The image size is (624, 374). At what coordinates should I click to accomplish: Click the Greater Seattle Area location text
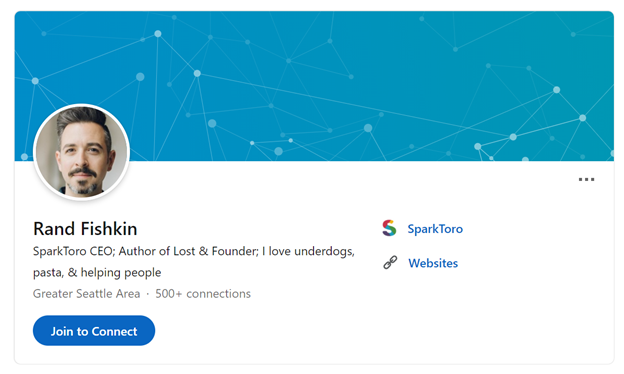point(86,294)
